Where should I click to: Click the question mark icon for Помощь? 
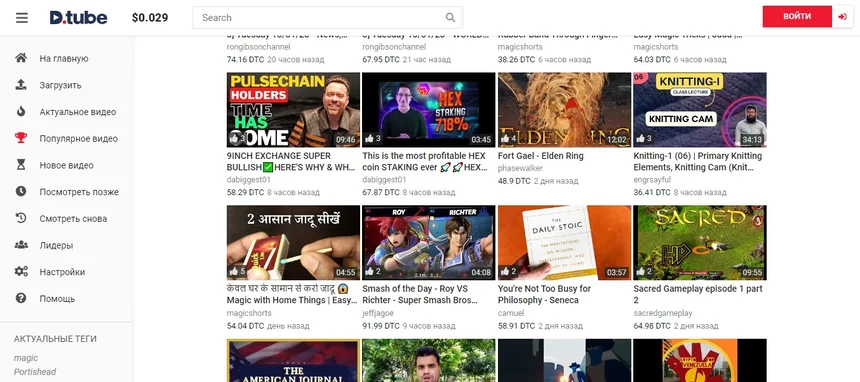(21, 299)
